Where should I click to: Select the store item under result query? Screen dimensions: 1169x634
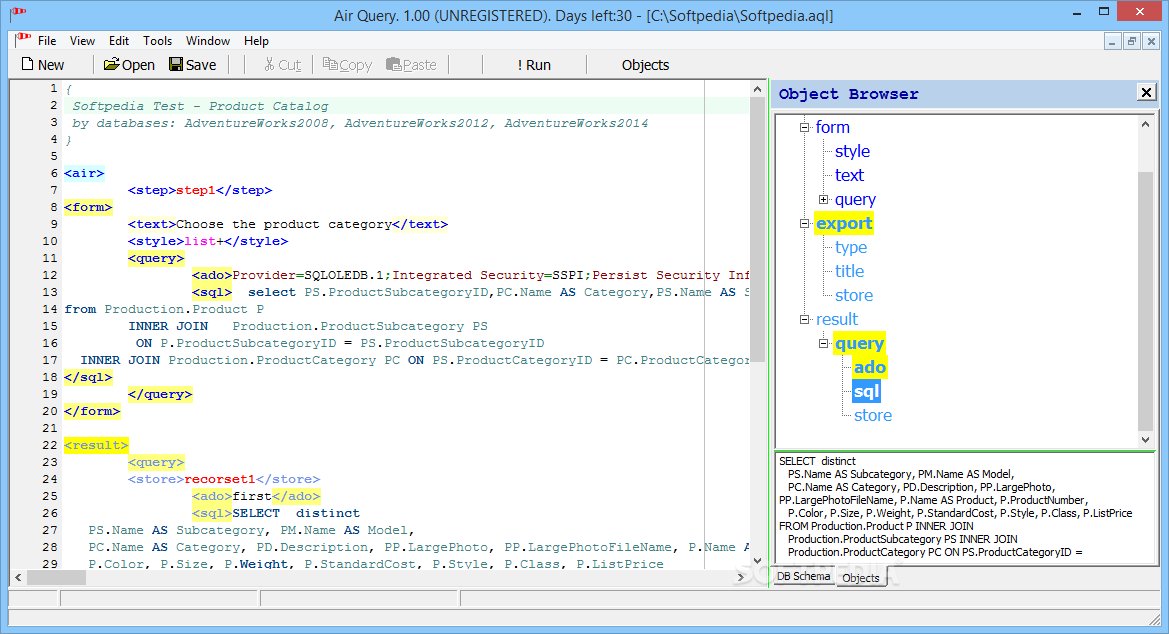tap(872, 415)
